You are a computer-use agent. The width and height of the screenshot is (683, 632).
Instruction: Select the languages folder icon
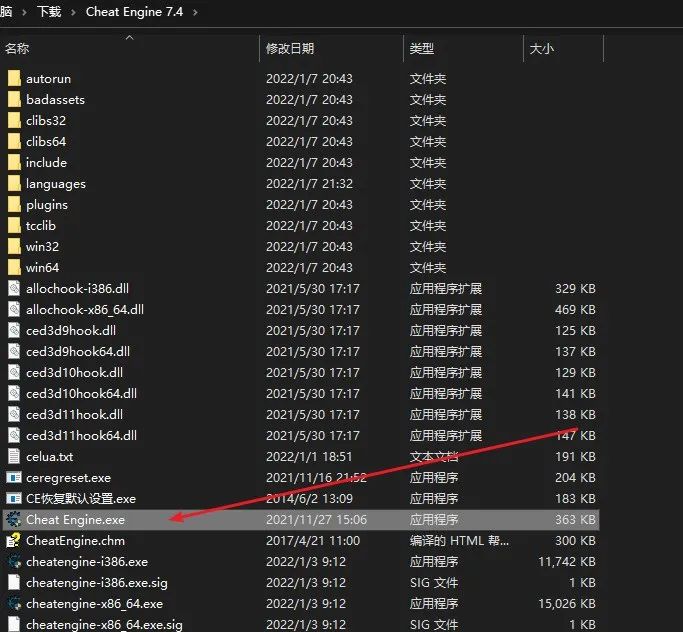(14, 183)
